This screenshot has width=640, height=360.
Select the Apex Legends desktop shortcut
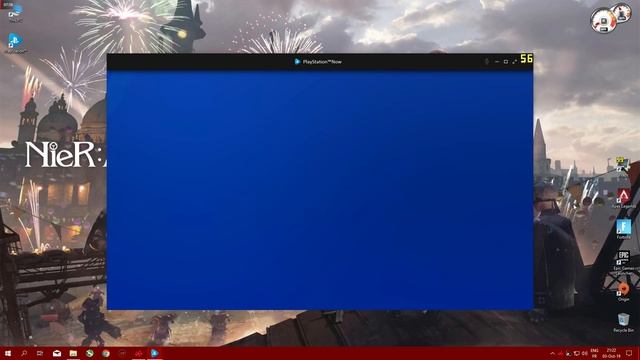(x=623, y=198)
